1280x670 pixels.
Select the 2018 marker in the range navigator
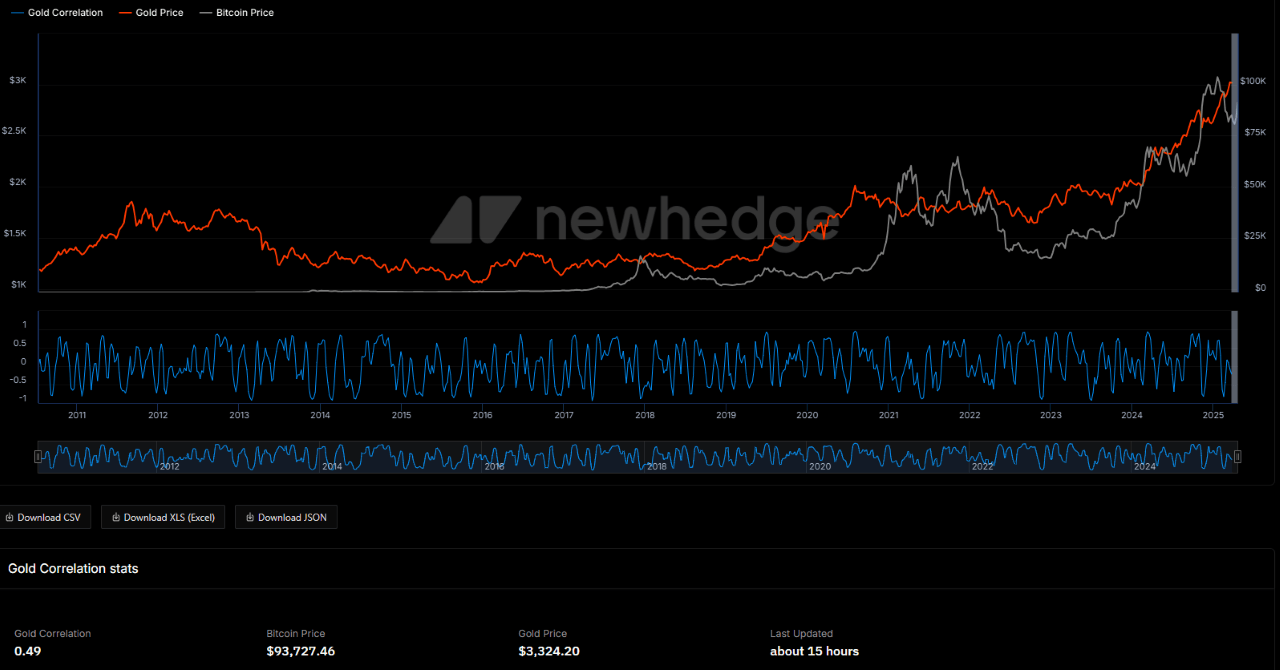pos(656,466)
